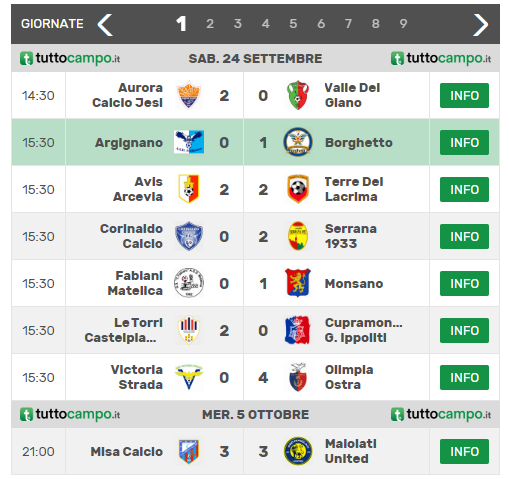Select giornata 2 tab
509x479 pixels.
tap(210, 24)
